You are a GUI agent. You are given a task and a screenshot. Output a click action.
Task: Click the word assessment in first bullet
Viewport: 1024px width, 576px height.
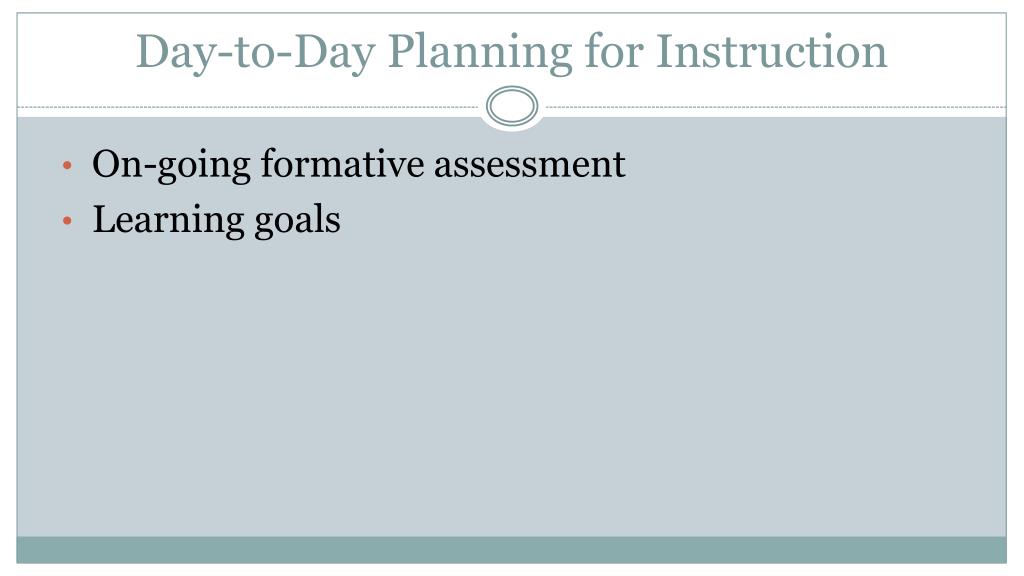pyautogui.click(x=530, y=165)
